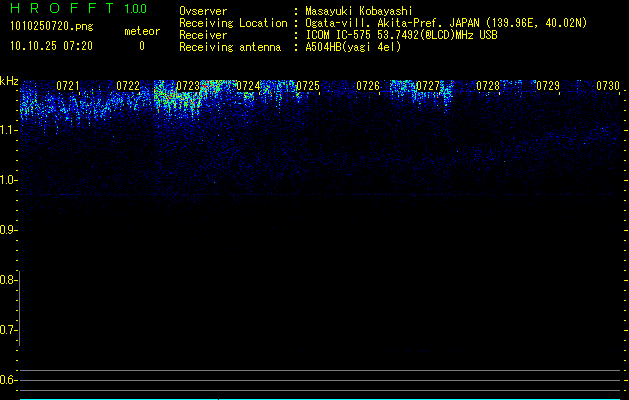629x400 pixels.
Task: Click the observer name Masayuki Kobayashi
Action: (x=359, y=11)
